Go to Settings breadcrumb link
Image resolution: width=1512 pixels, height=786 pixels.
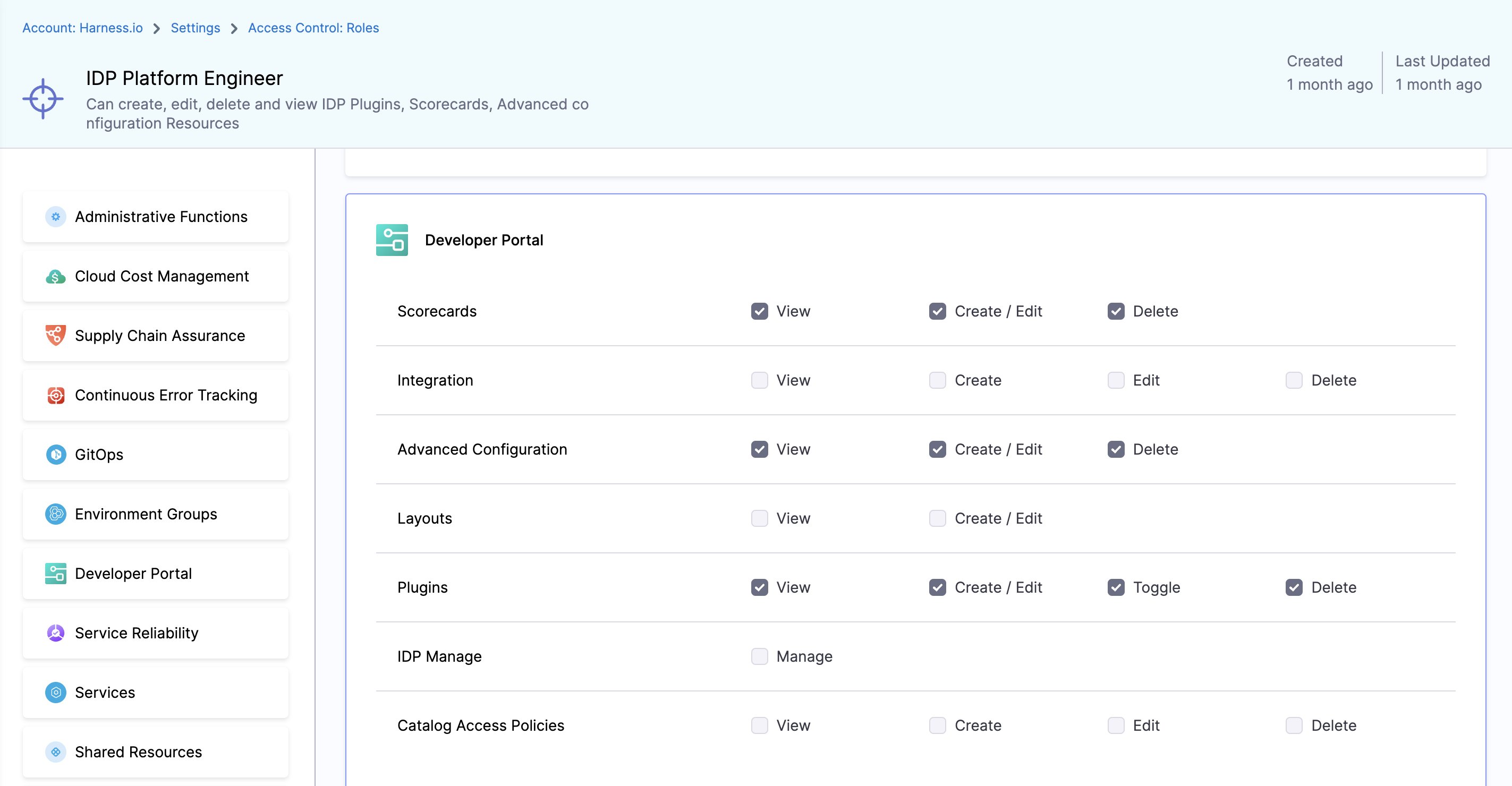(195, 28)
